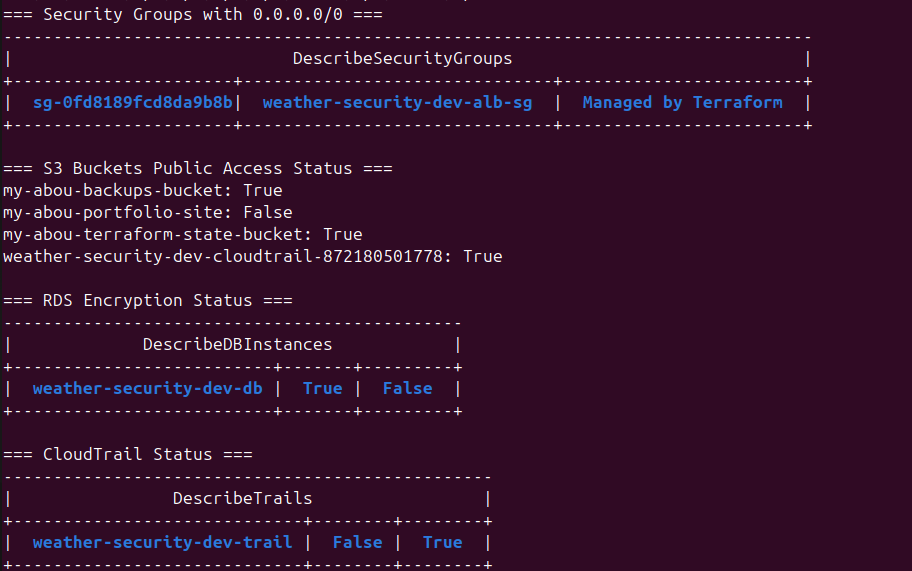The width and height of the screenshot is (912, 571).
Task: Select the weather-security-dev-db instance name
Action: click(x=148, y=388)
